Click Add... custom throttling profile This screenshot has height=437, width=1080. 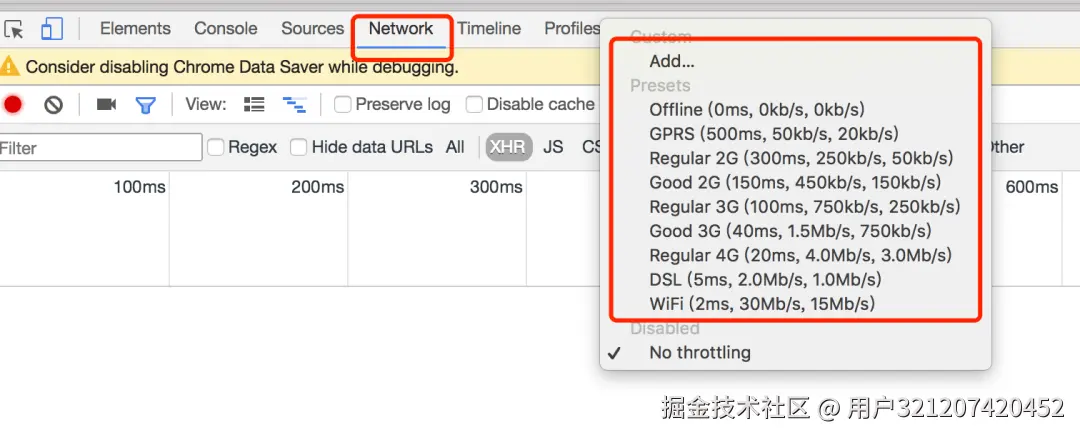point(671,62)
